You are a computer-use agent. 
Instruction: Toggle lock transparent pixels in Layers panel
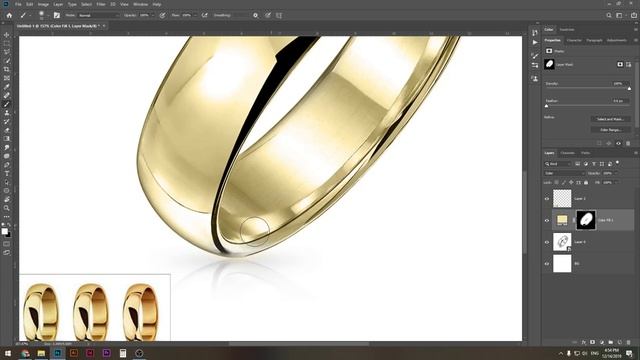click(x=556, y=182)
